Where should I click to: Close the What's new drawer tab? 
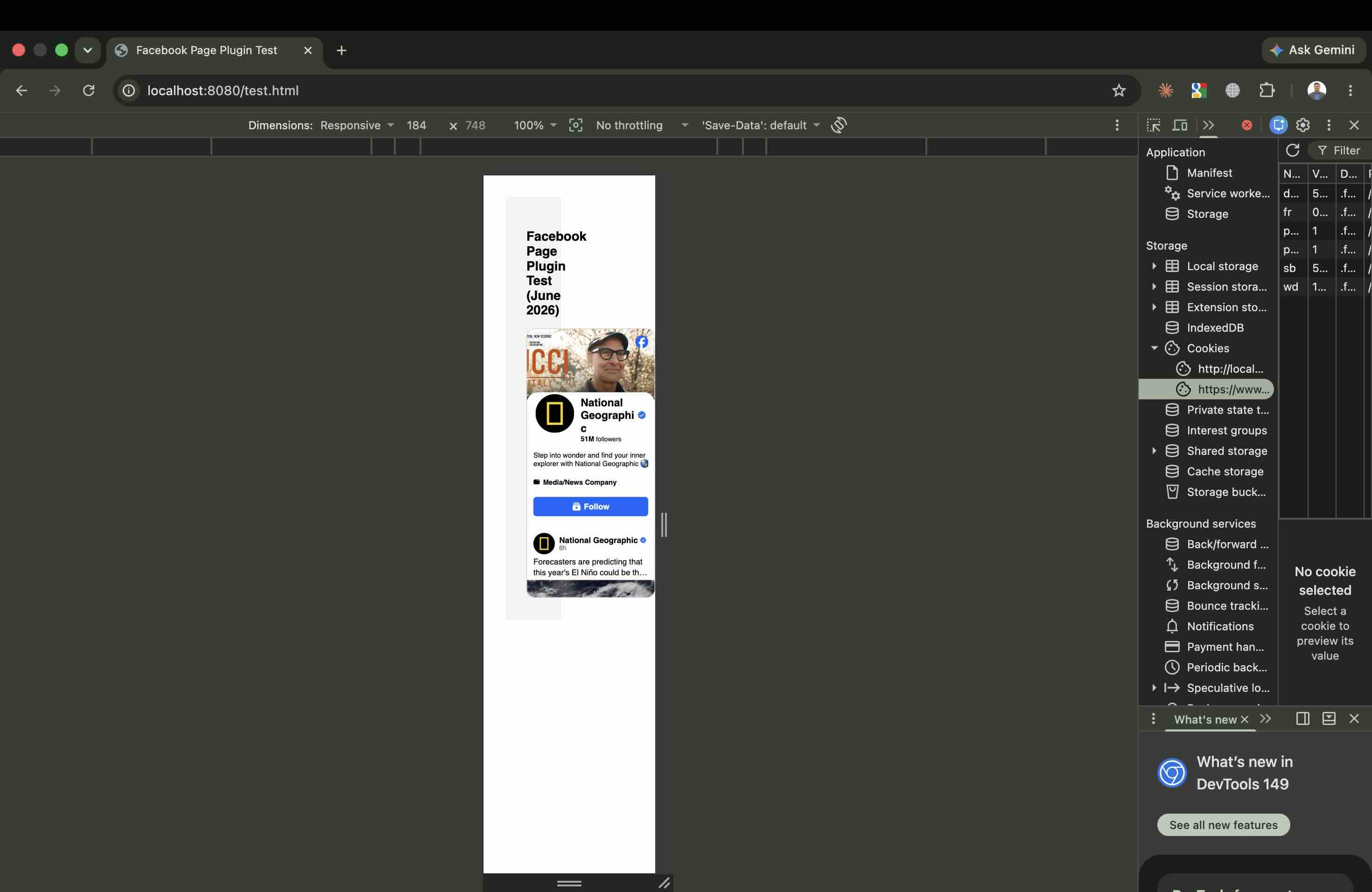pos(1245,719)
